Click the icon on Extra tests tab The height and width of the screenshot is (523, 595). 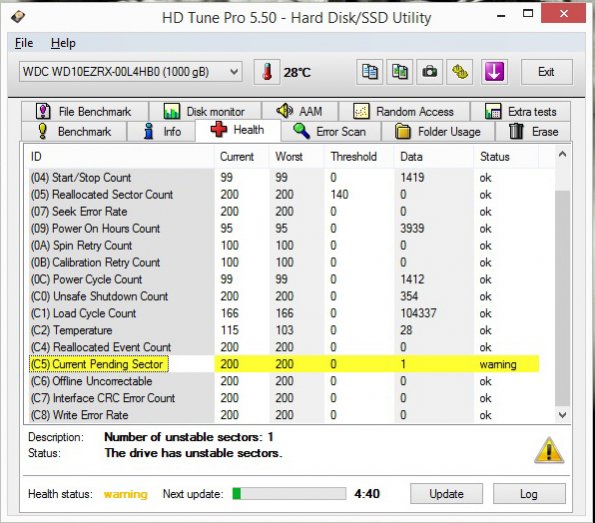(493, 112)
